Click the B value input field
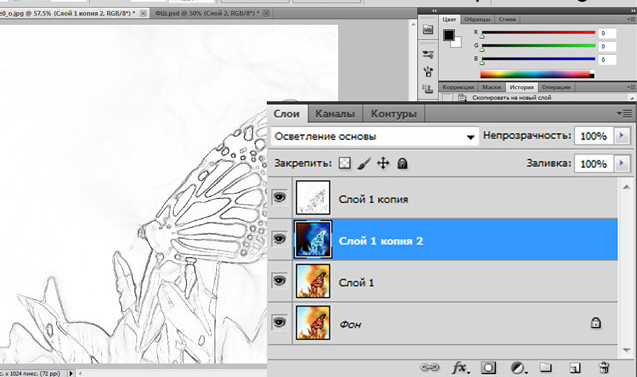The width and height of the screenshot is (637, 377). point(607,60)
